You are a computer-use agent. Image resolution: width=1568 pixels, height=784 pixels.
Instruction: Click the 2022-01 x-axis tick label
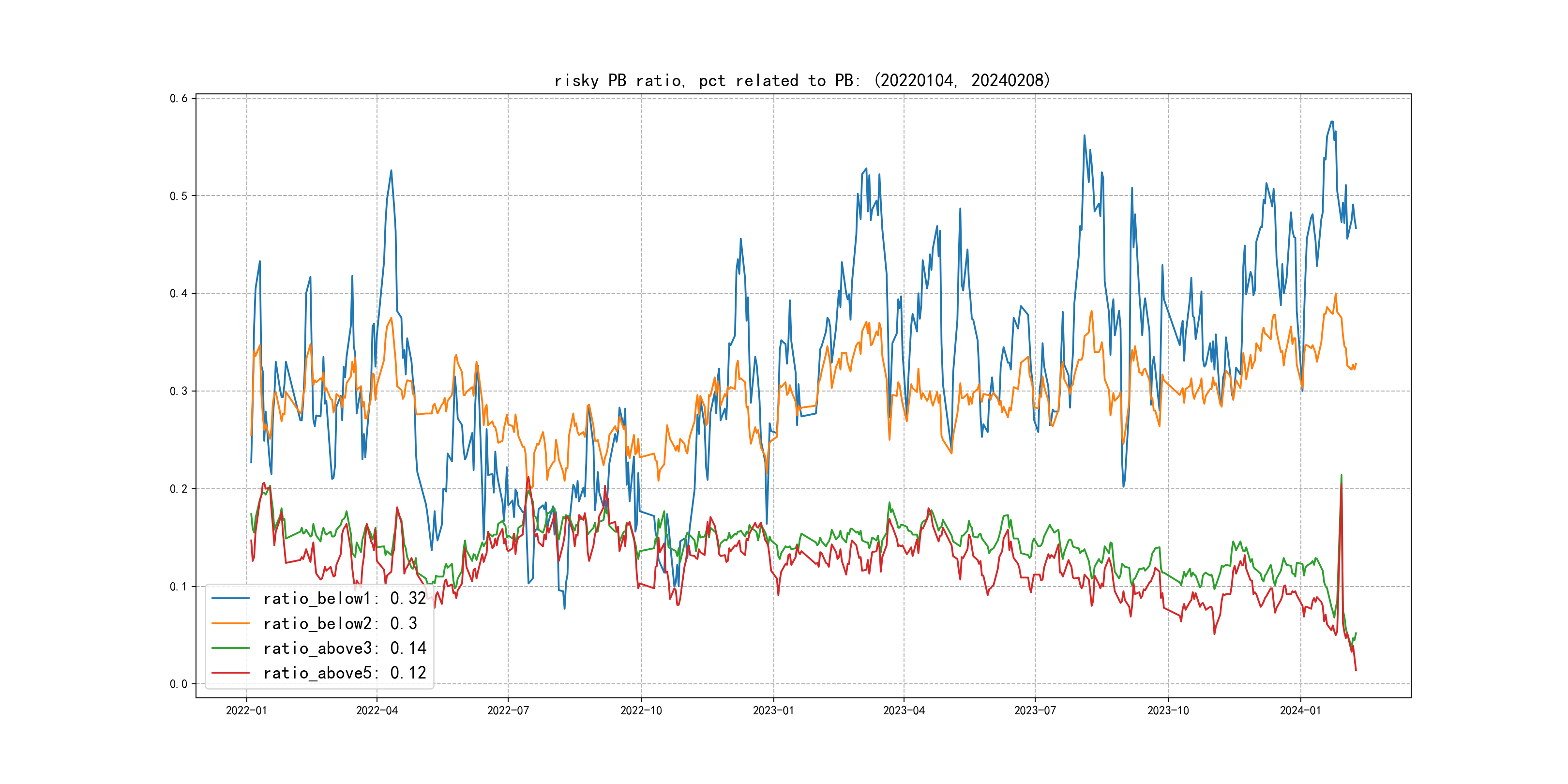pyautogui.click(x=246, y=710)
